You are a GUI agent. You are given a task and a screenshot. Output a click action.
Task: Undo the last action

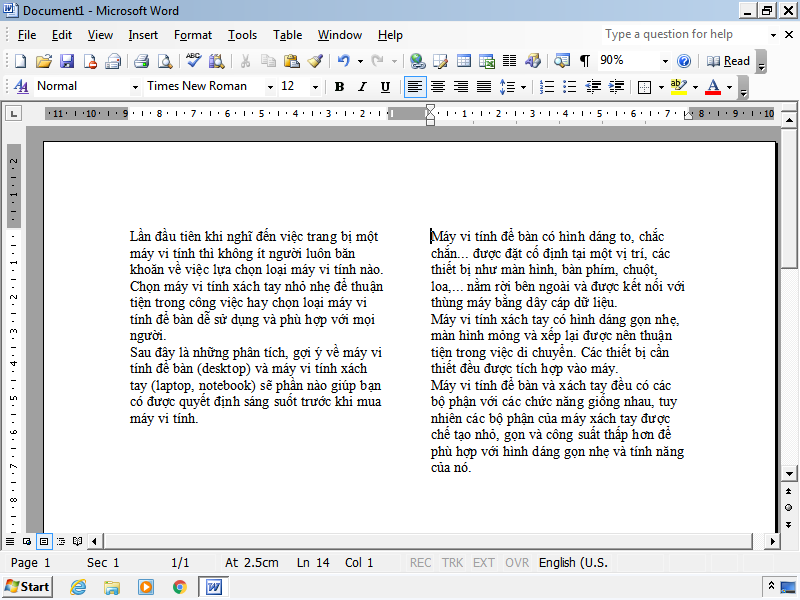coord(343,61)
